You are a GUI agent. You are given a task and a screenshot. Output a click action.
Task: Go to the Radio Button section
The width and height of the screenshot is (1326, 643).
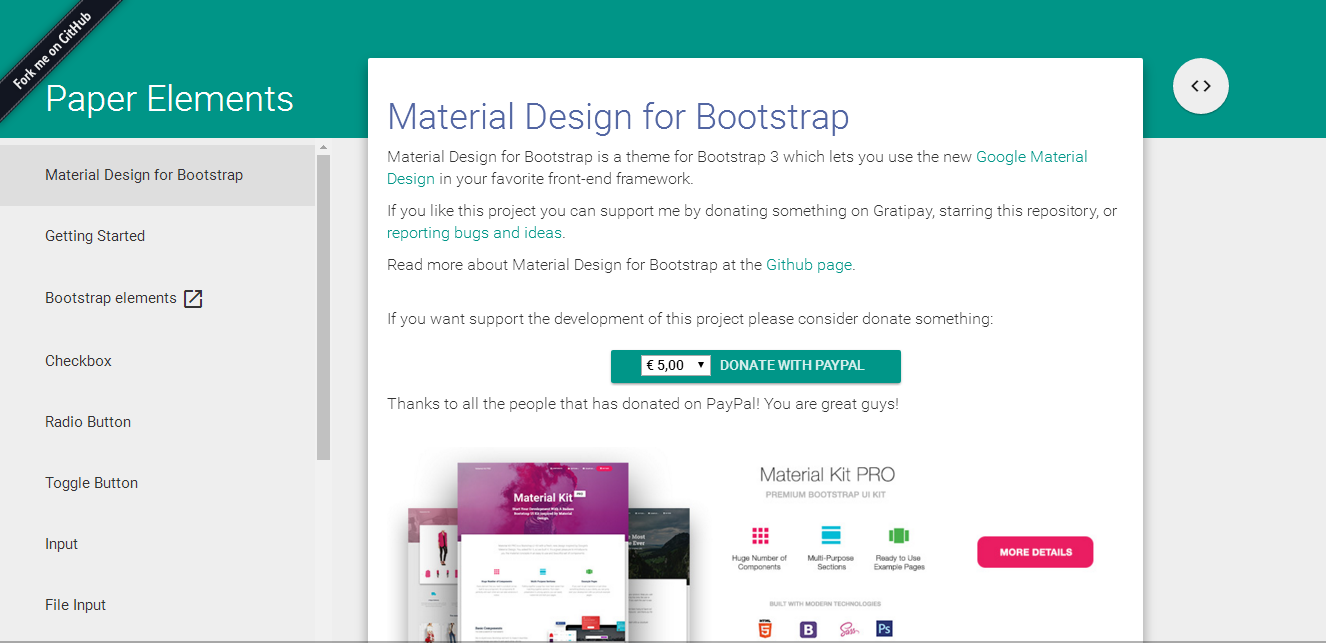point(158,422)
